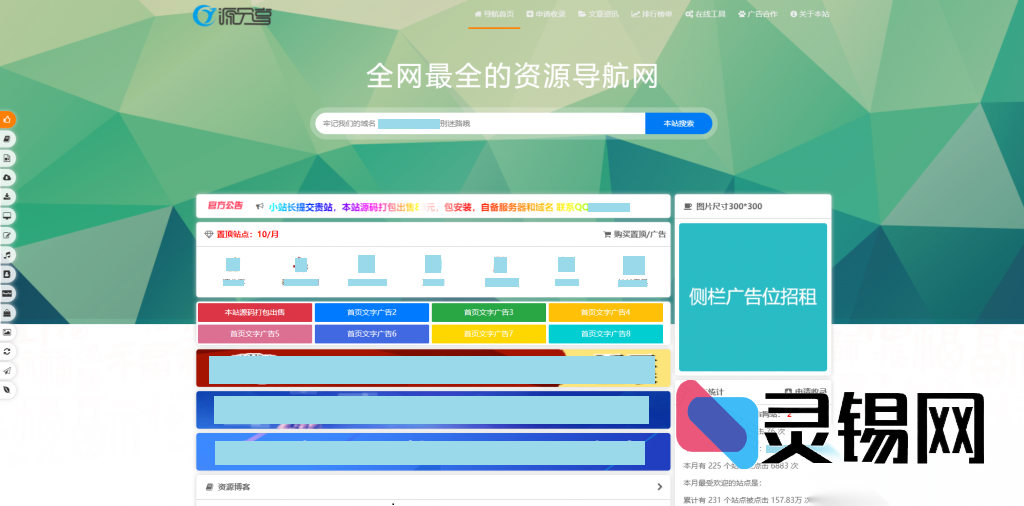Click the search input field

coord(480,123)
